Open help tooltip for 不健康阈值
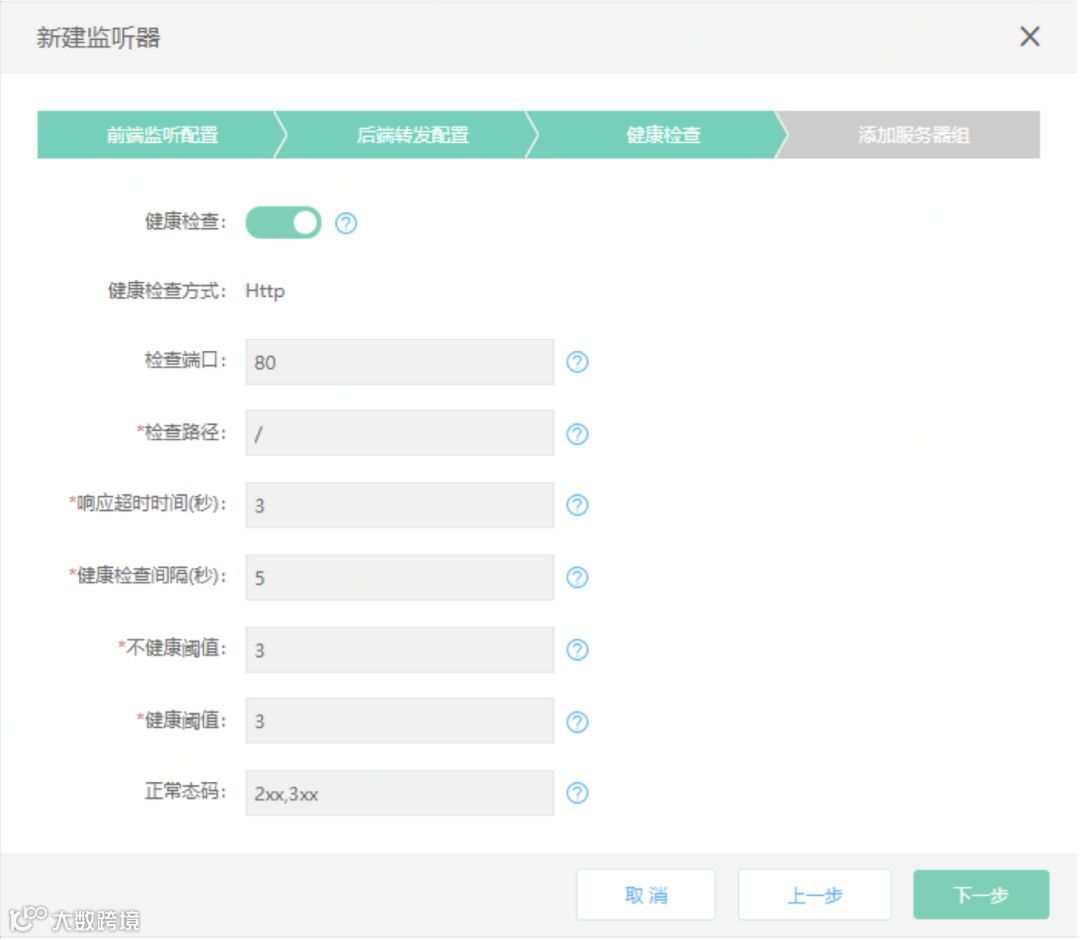Screen dimensions: 1080x940 tap(577, 649)
